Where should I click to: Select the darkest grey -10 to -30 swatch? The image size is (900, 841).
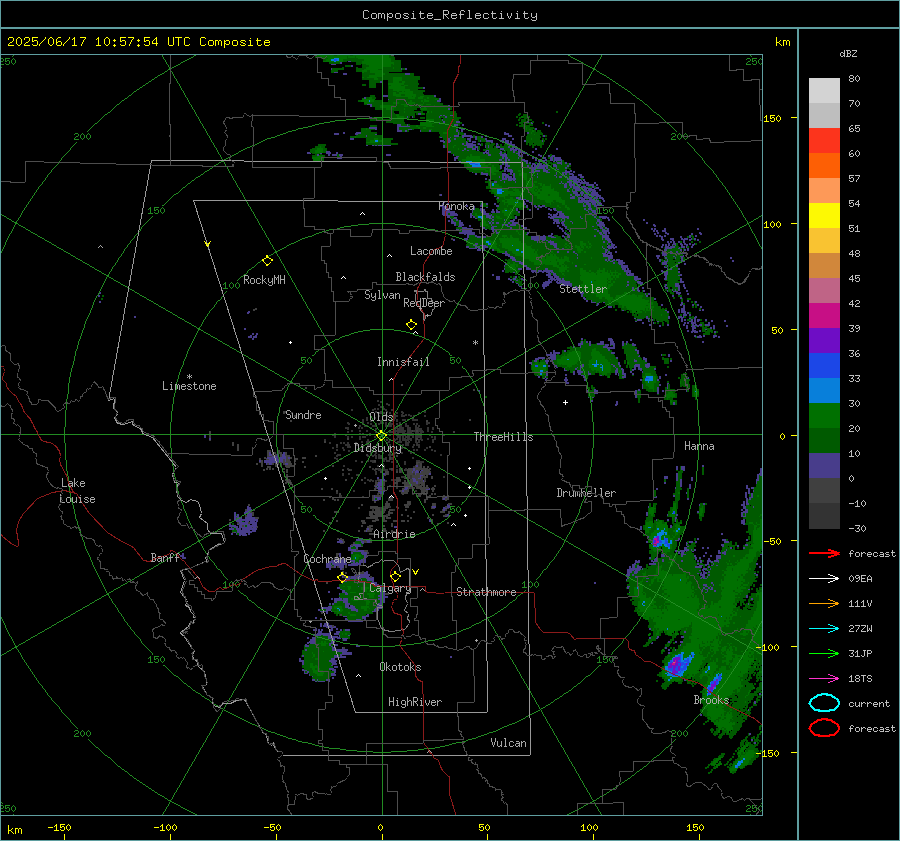(824, 516)
